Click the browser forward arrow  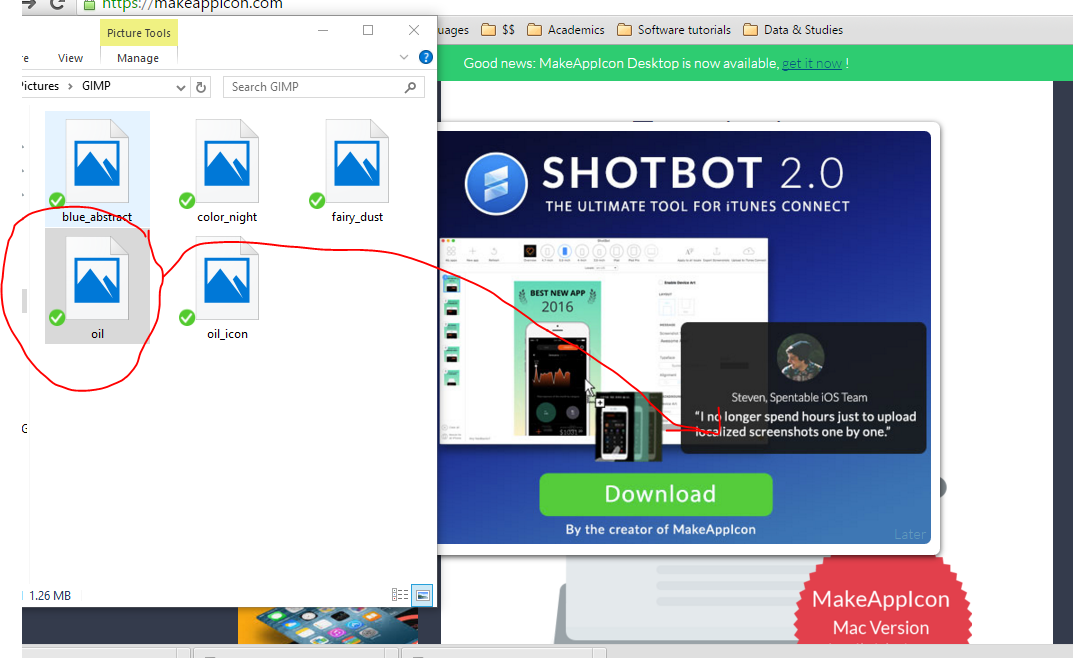29,4
